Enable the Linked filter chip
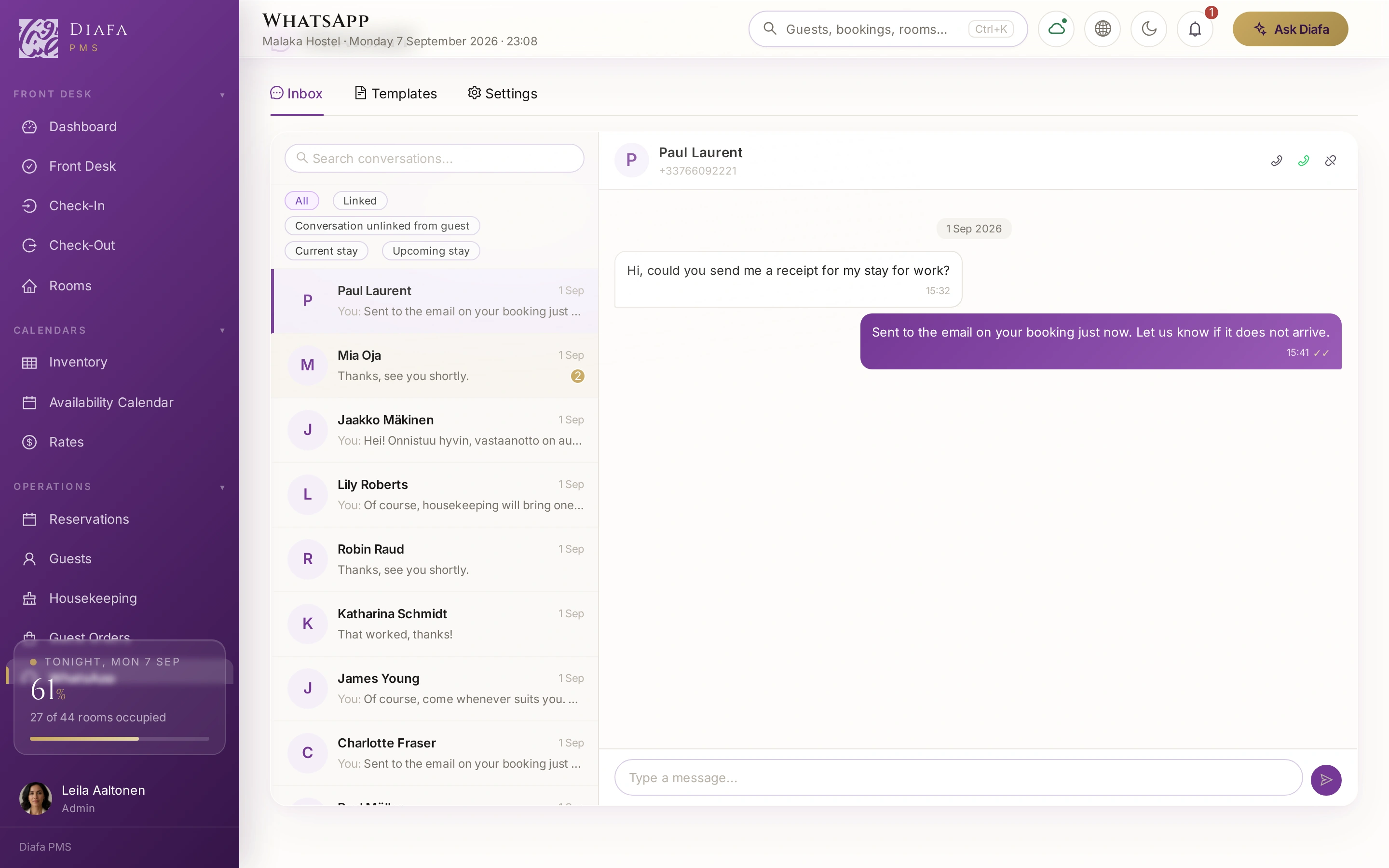This screenshot has width=1389, height=868. 360,200
